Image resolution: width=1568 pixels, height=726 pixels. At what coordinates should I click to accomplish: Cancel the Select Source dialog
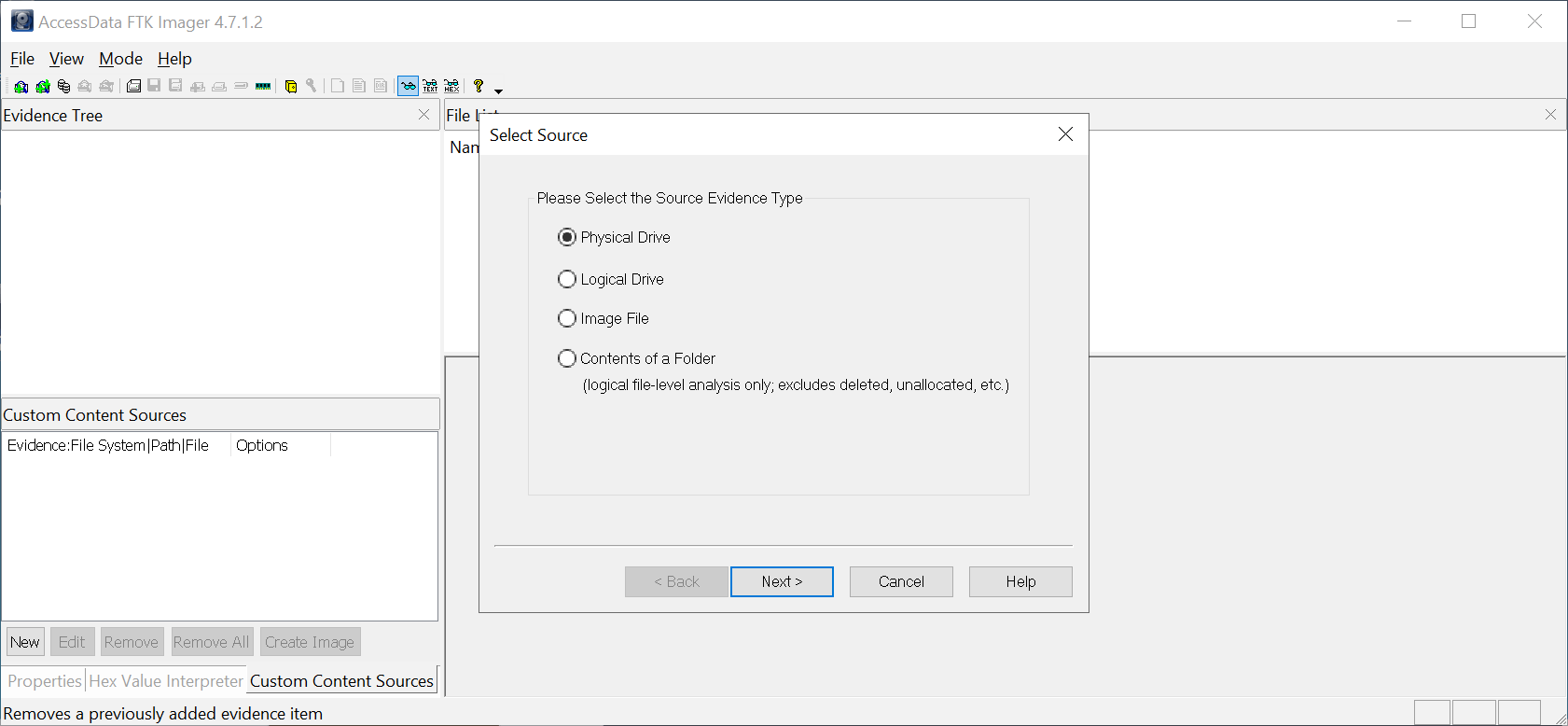901,581
